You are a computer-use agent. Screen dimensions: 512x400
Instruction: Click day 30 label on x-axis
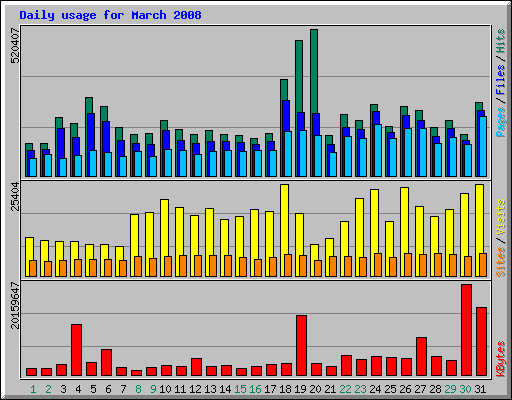(x=465, y=389)
